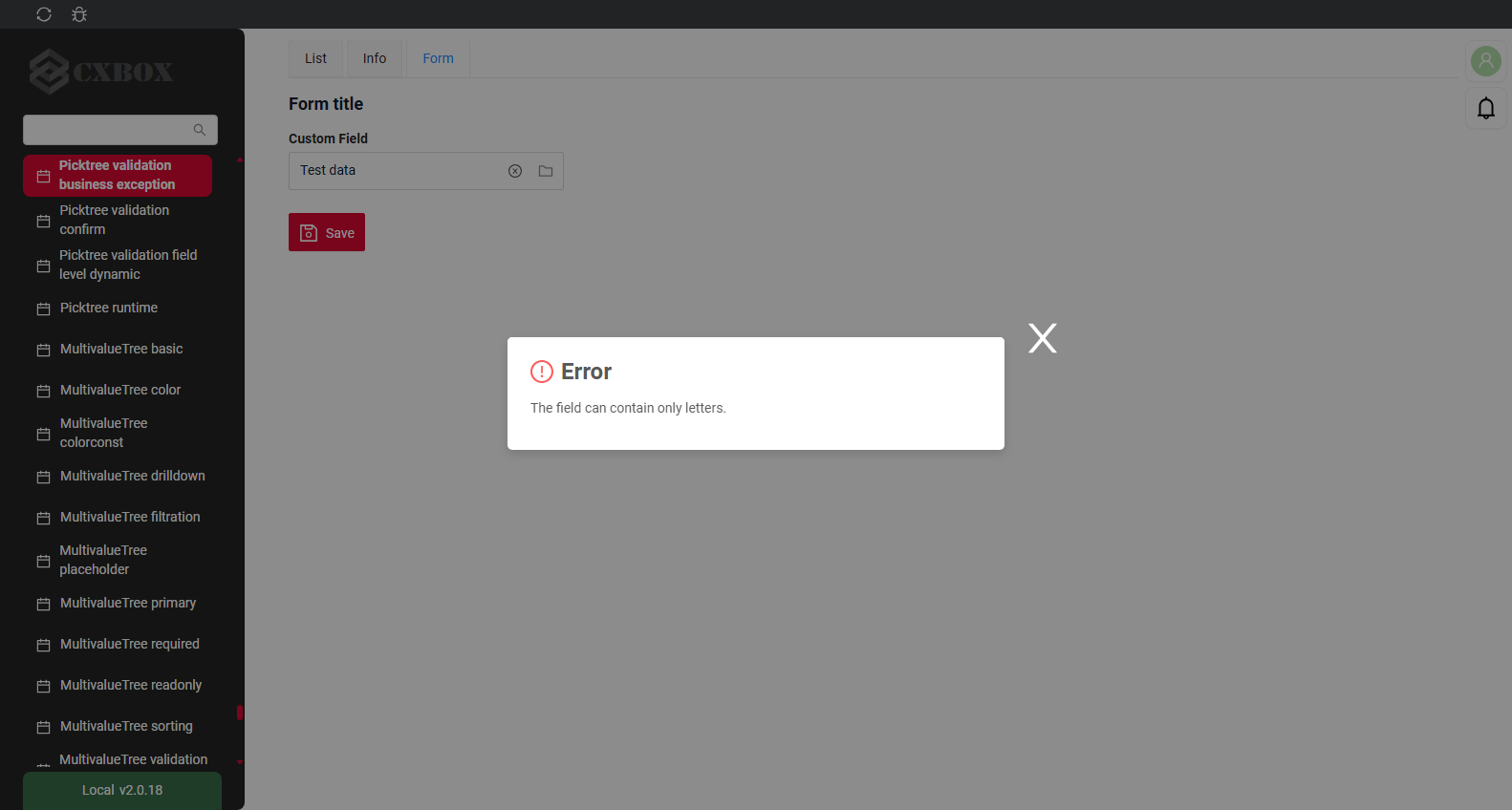This screenshot has height=810, width=1512.
Task: Click the refresh icon in the top bar
Action: coord(44,14)
